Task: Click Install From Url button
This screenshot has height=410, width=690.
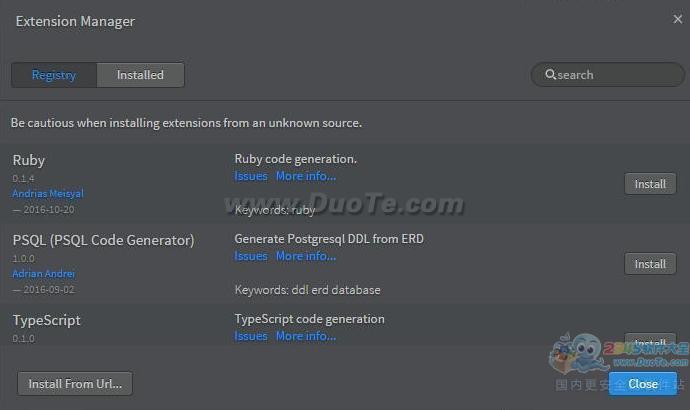Action: tap(75, 384)
